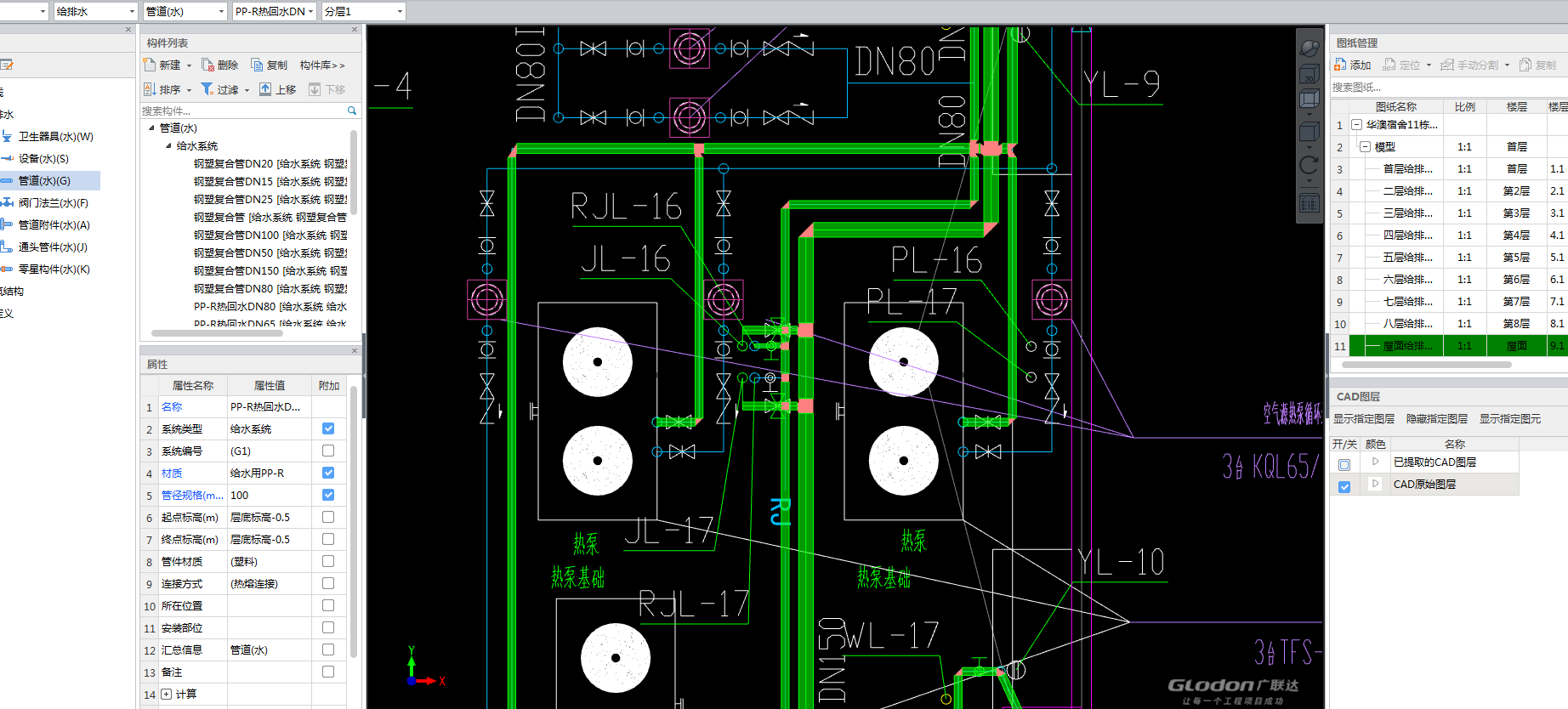This screenshot has width=1568, height=709.
Task: Expand the 已提取的CAD图层 color arrow
Action: [x=1375, y=462]
